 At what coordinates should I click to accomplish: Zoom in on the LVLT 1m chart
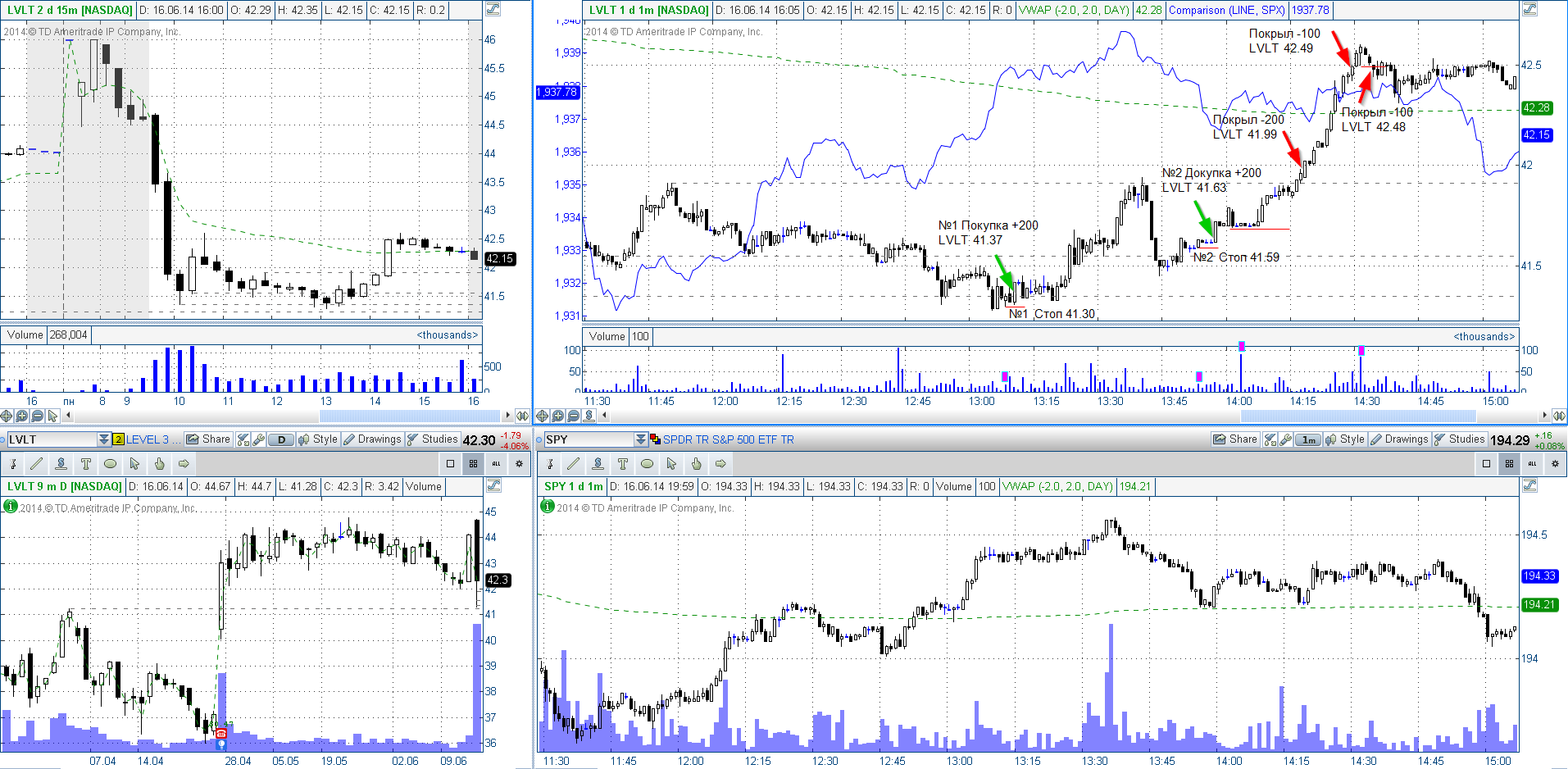coord(558,416)
